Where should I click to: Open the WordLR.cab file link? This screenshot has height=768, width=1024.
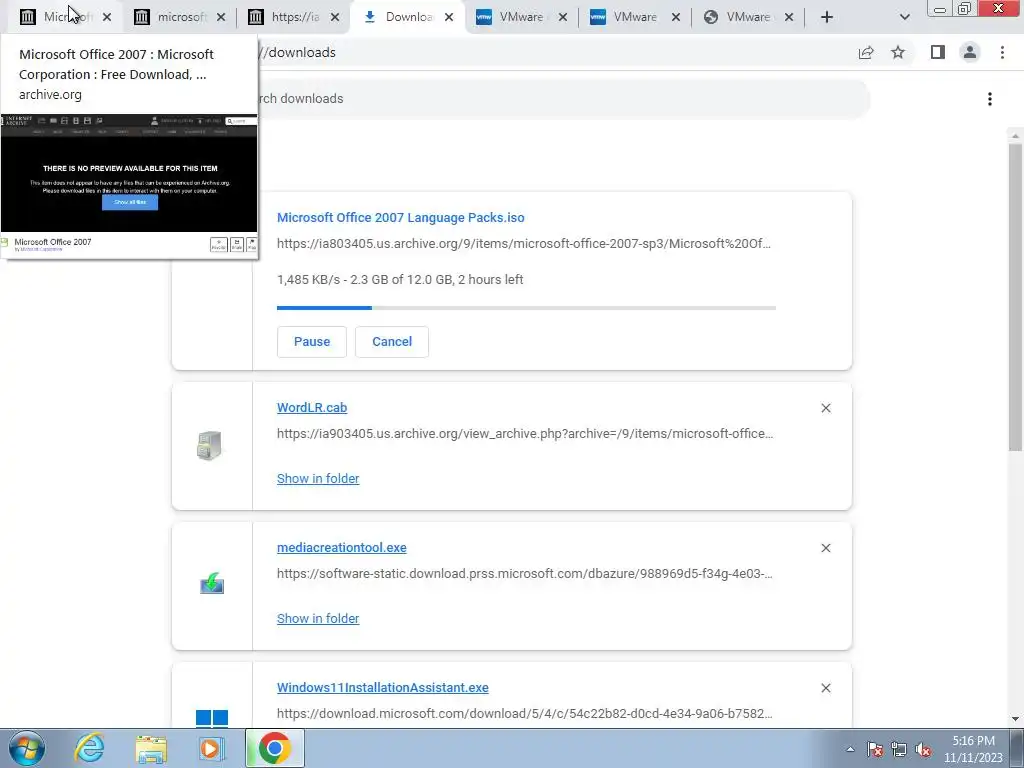[x=312, y=408]
